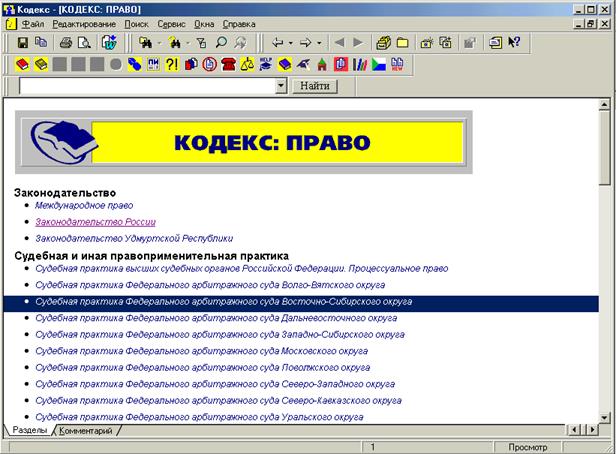Click the HELP graduation cap icon

(266, 64)
